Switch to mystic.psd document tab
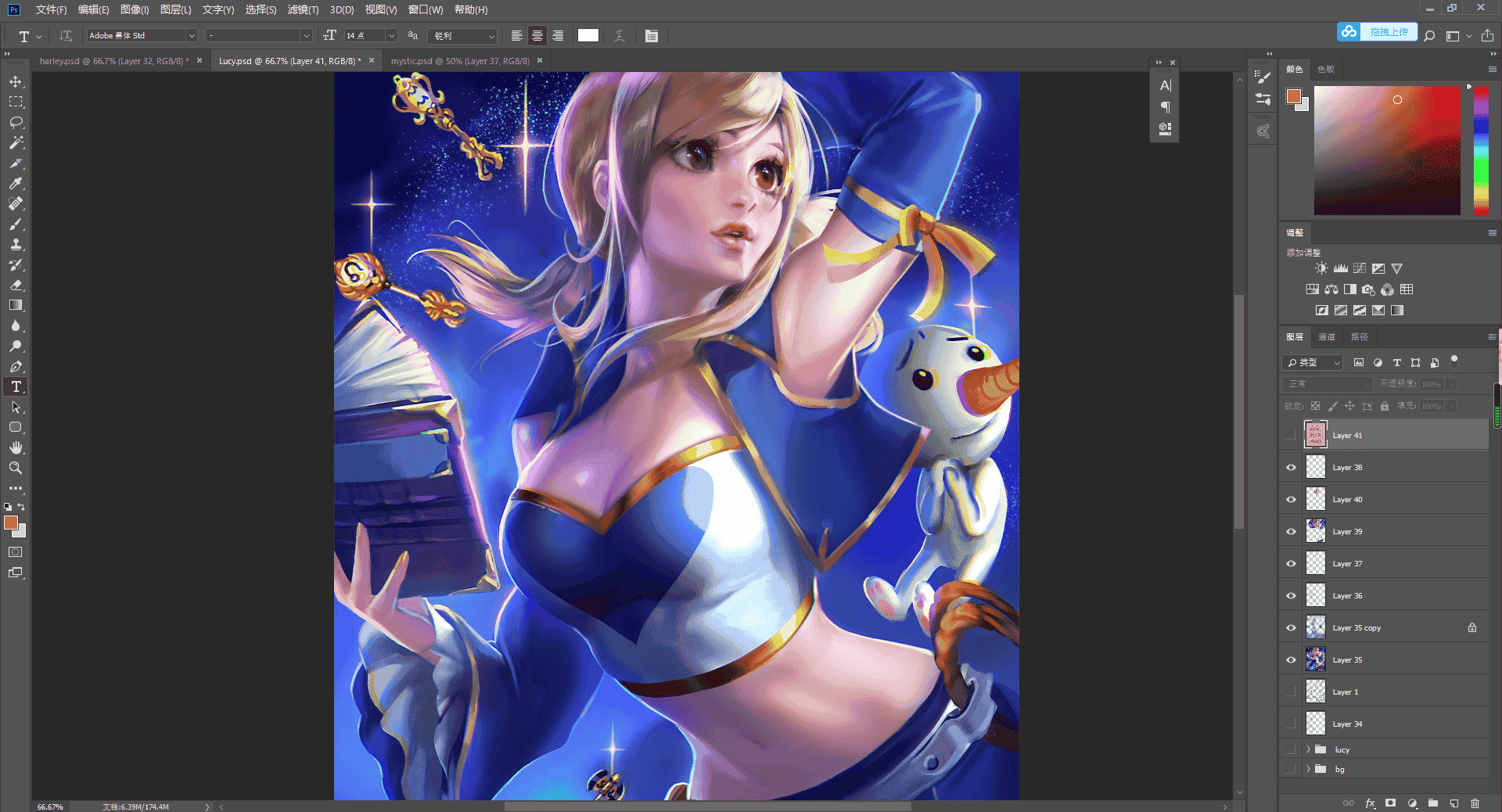 click(460, 61)
